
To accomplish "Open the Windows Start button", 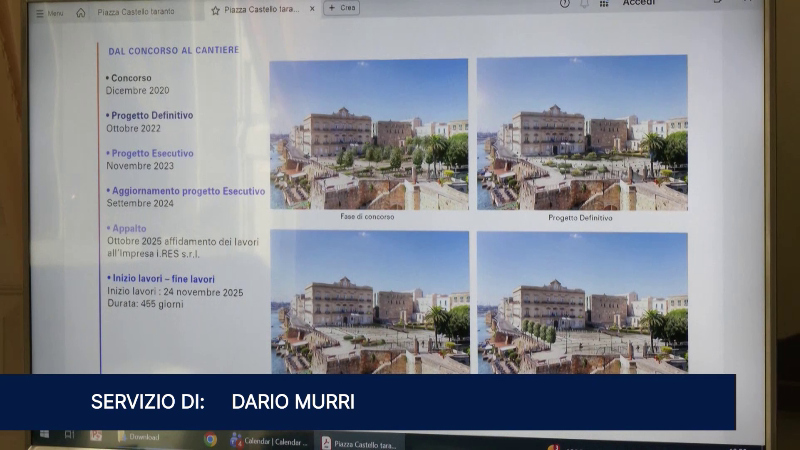I will click(43, 435).
